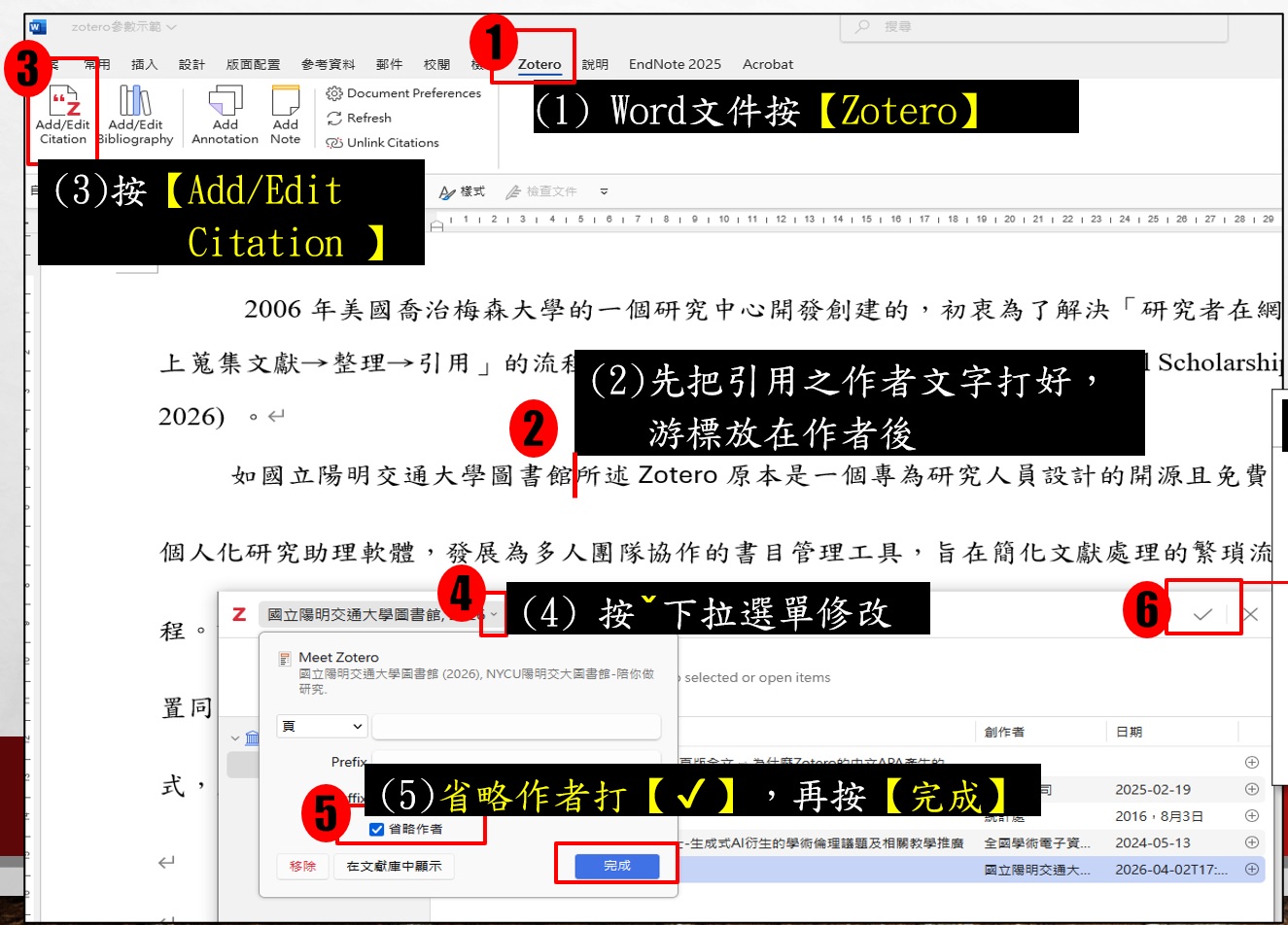Screen dimensions: 1288x925
Task: Click the 在文獻庫中顯示 button
Action: coord(394,866)
